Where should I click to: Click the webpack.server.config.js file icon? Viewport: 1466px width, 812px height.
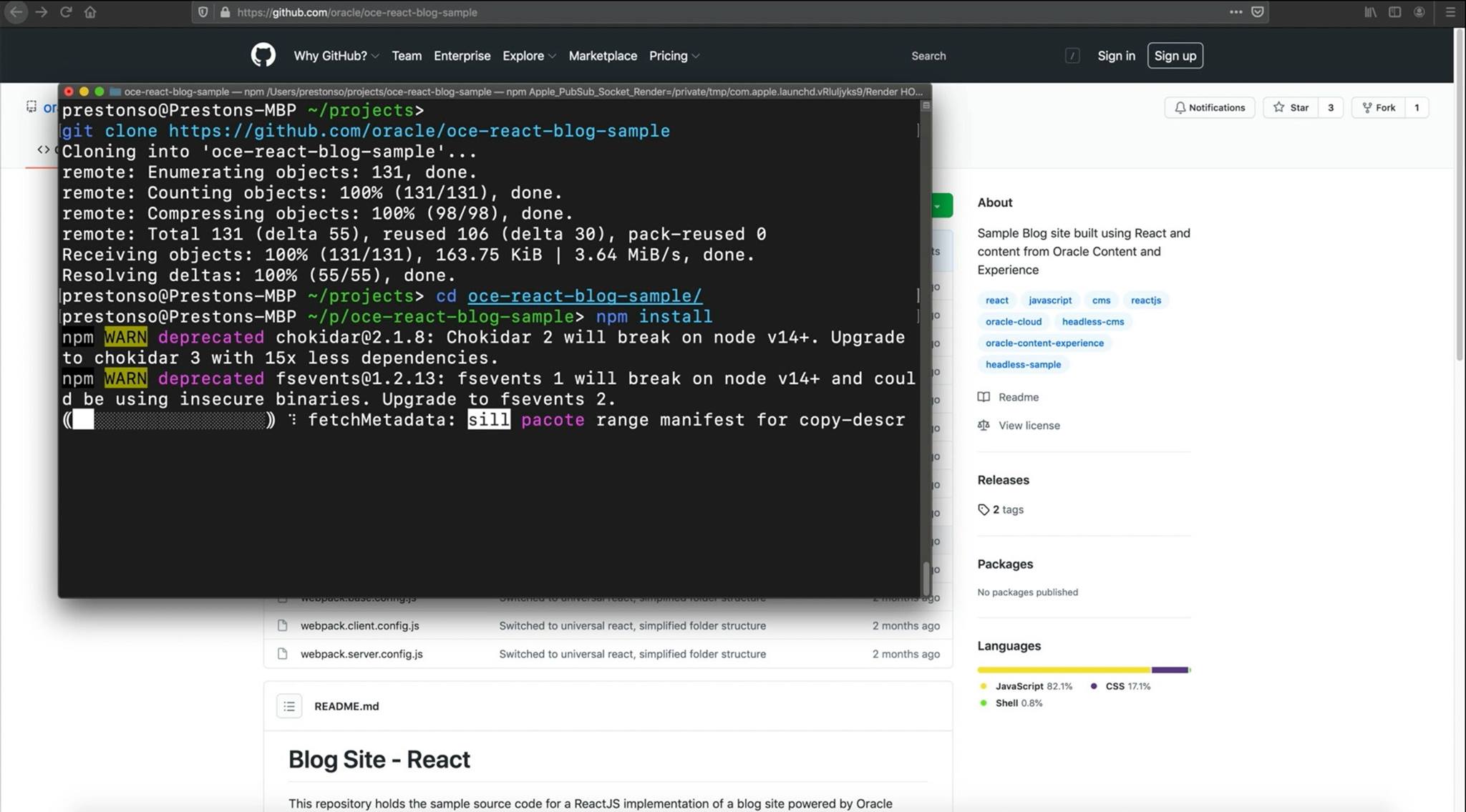coord(283,654)
